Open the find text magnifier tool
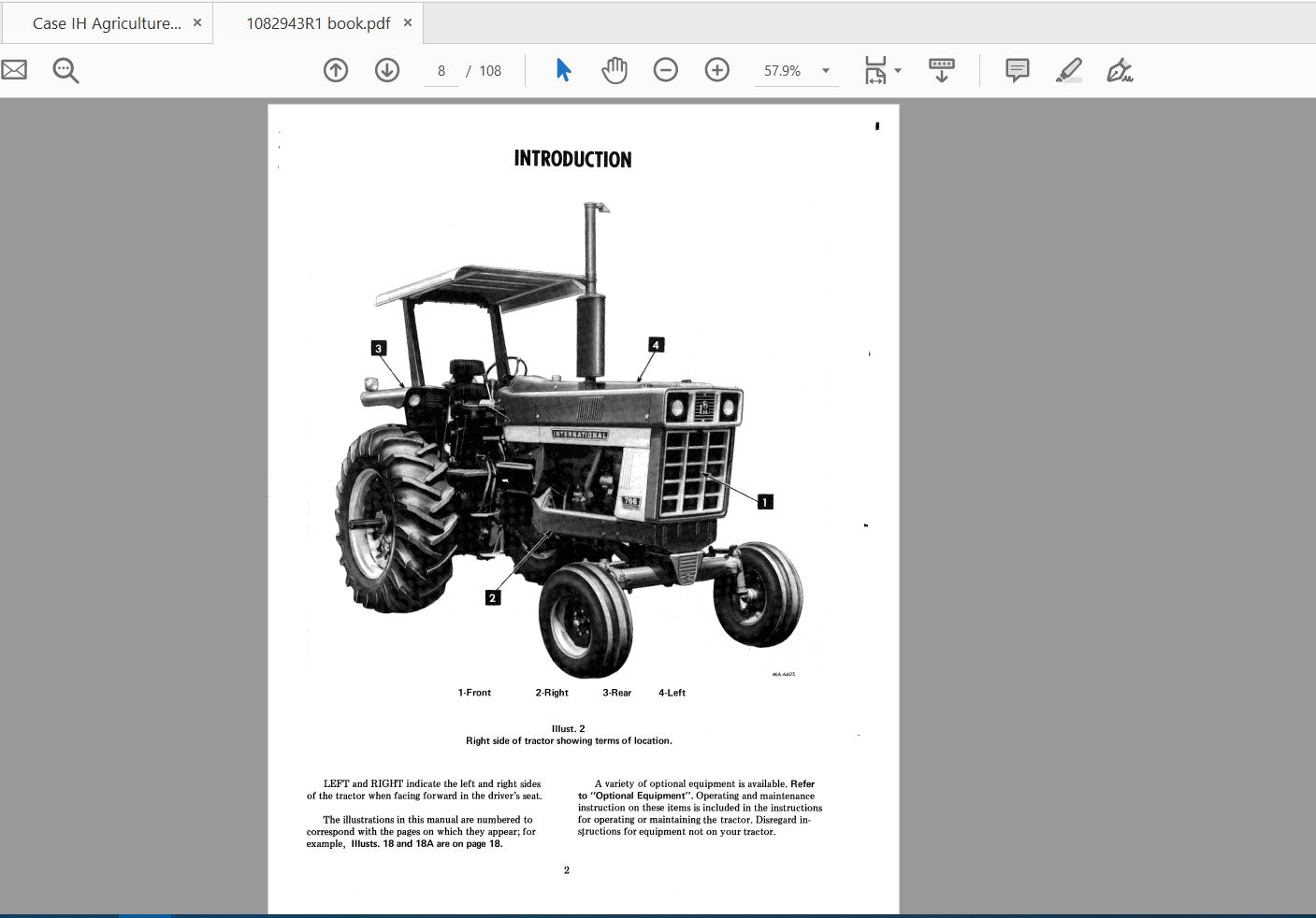 tap(65, 70)
